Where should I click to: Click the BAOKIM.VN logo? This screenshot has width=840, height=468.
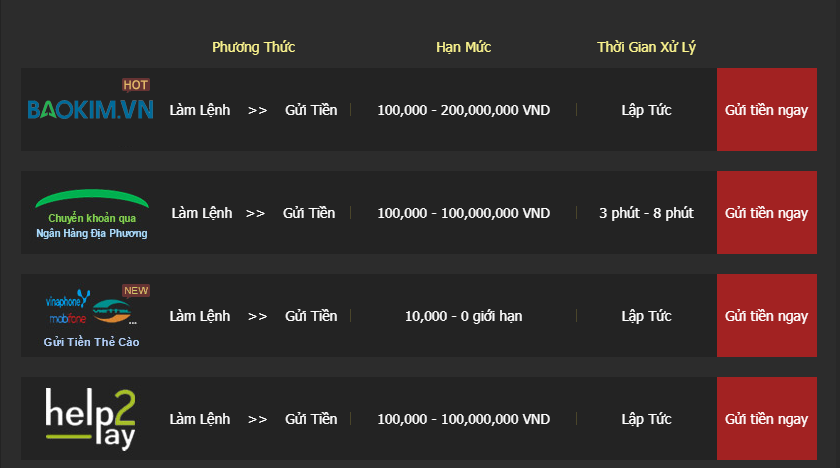pyautogui.click(x=91, y=110)
